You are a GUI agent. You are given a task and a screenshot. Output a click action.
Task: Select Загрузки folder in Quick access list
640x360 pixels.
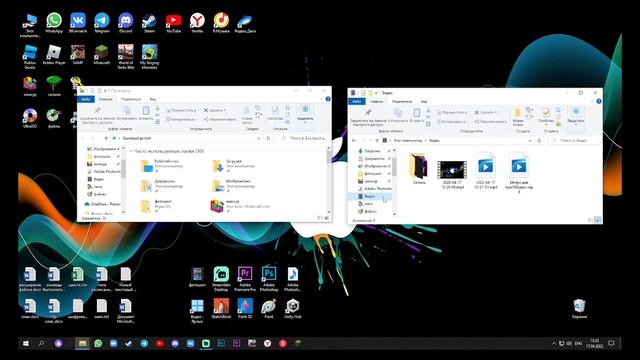click(233, 165)
